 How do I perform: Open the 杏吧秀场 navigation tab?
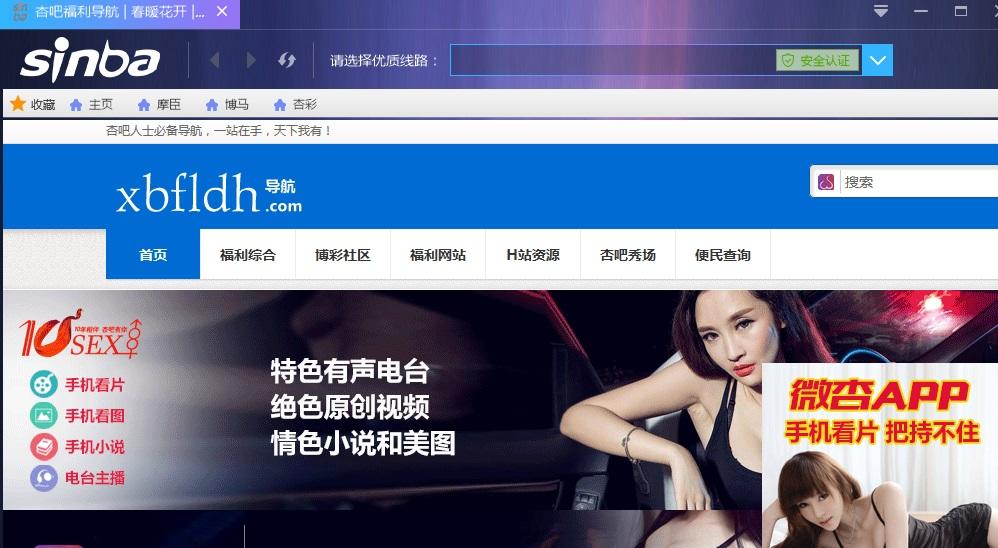click(628, 255)
